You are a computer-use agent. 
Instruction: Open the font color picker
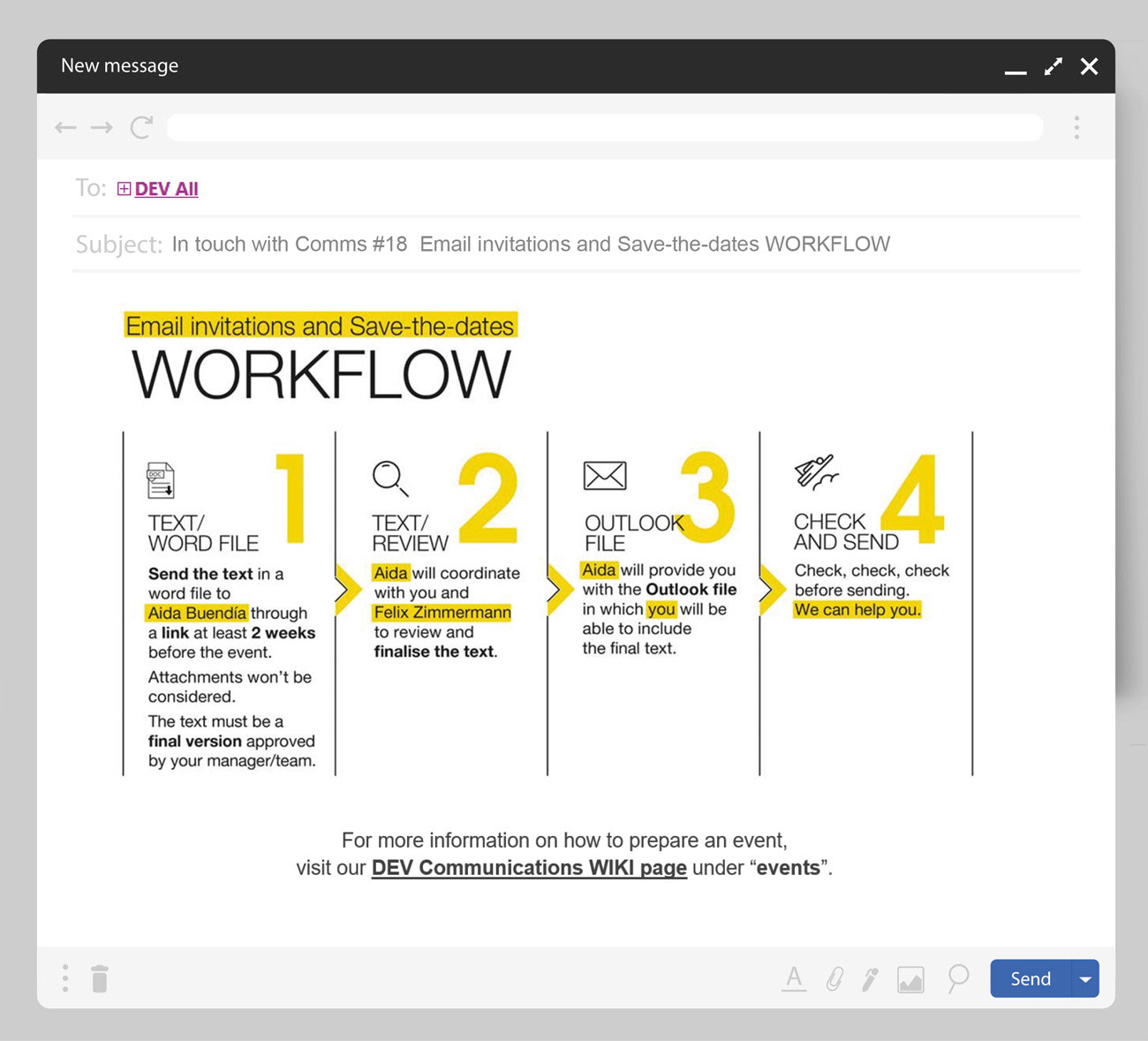click(794, 978)
